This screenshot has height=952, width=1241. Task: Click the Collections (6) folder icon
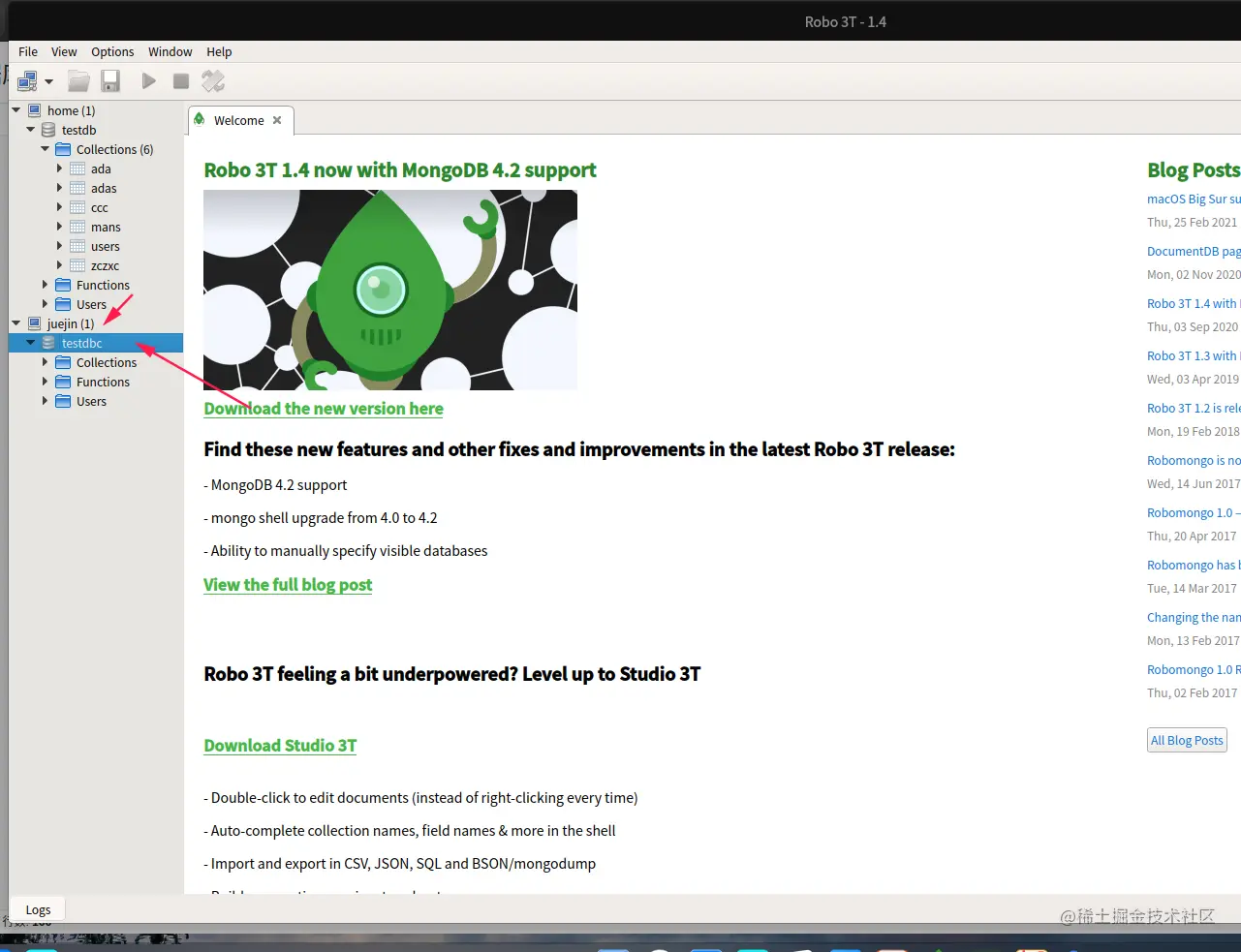(63, 149)
